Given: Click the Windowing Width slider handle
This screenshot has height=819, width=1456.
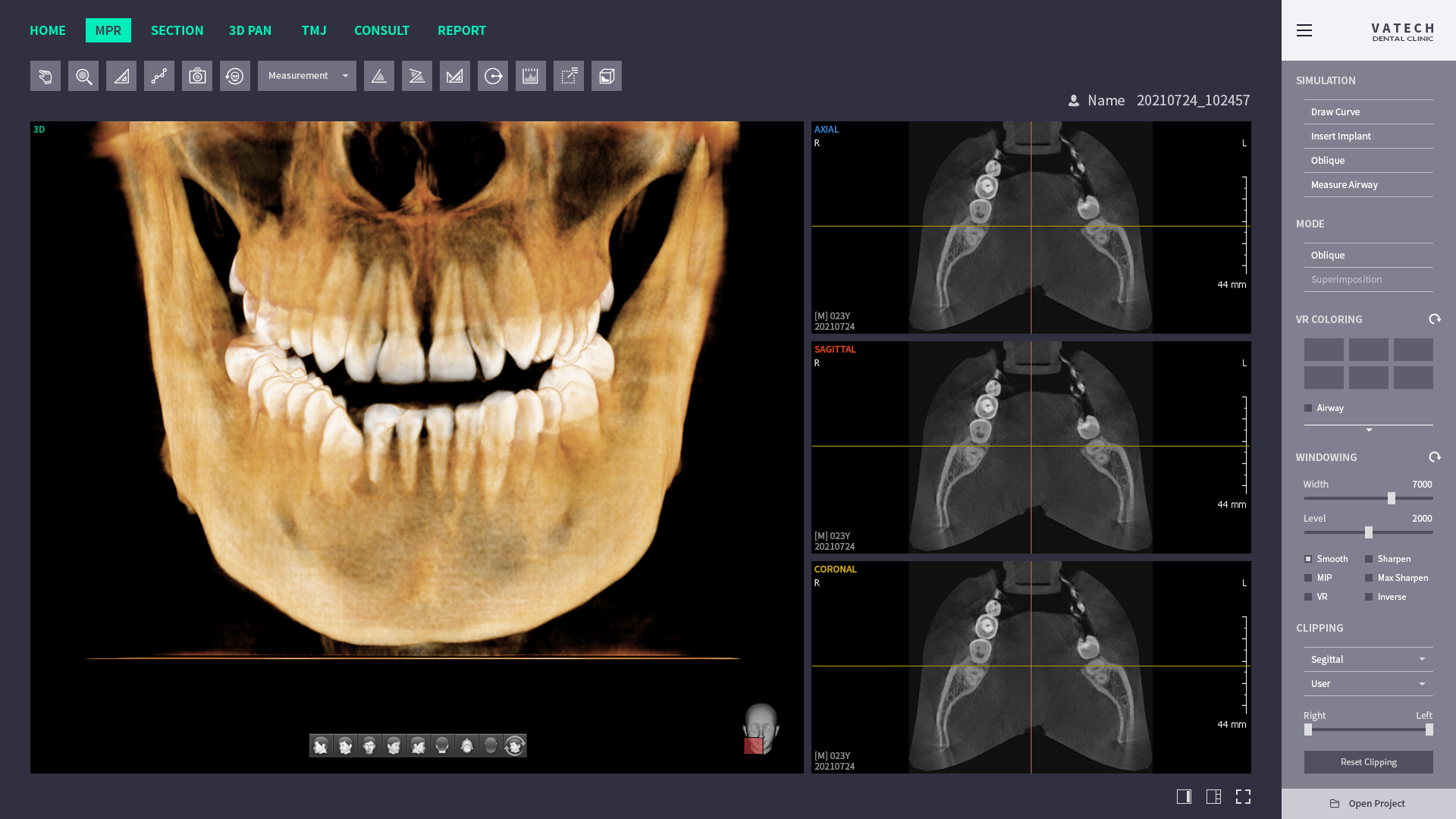Looking at the screenshot, I should 1392,498.
